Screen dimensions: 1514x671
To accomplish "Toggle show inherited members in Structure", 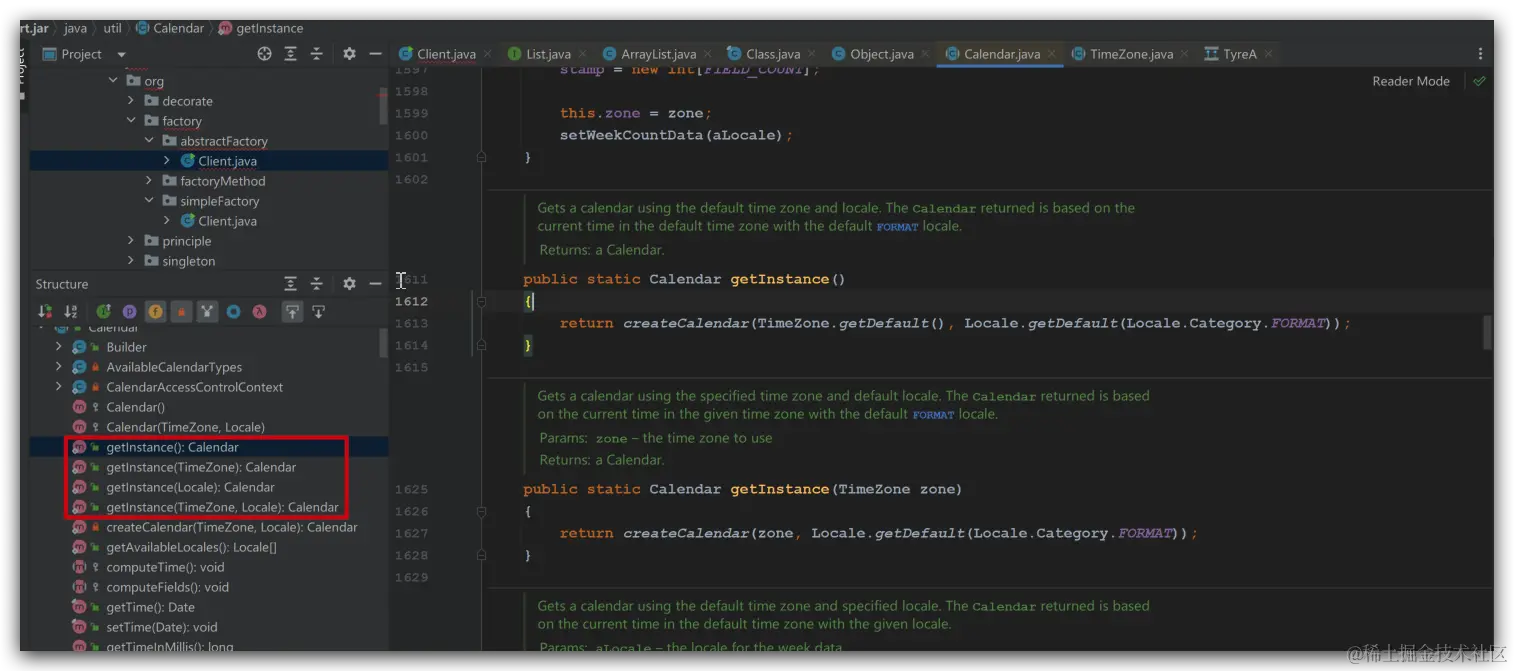I will 103,312.
